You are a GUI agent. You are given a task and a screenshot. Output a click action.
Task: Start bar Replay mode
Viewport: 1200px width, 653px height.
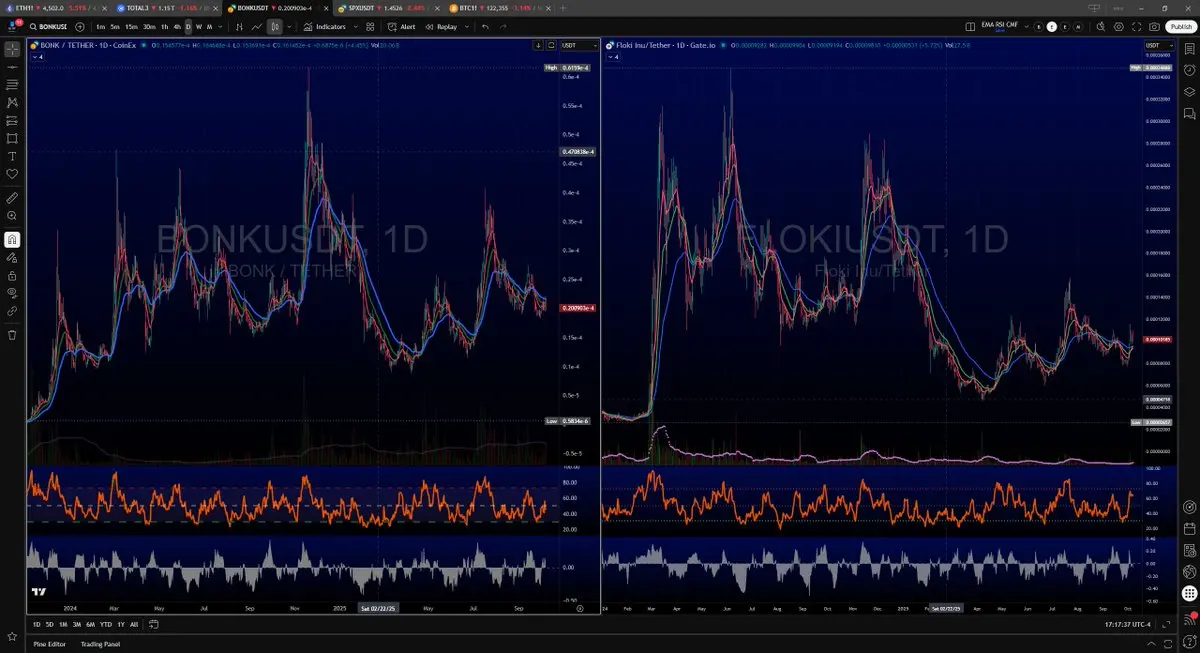[441, 26]
